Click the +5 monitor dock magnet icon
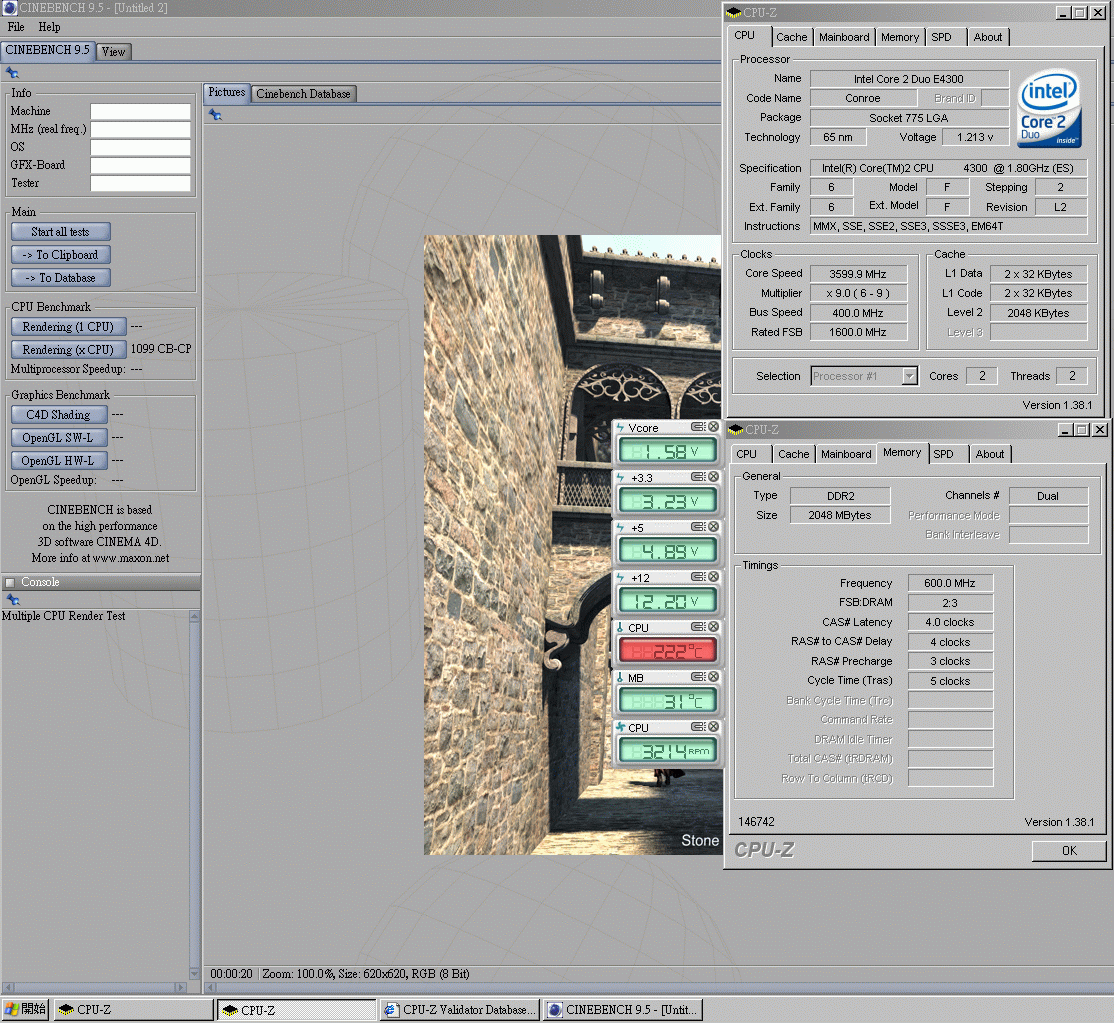Viewport: 1114px width, 1023px height. [x=698, y=526]
